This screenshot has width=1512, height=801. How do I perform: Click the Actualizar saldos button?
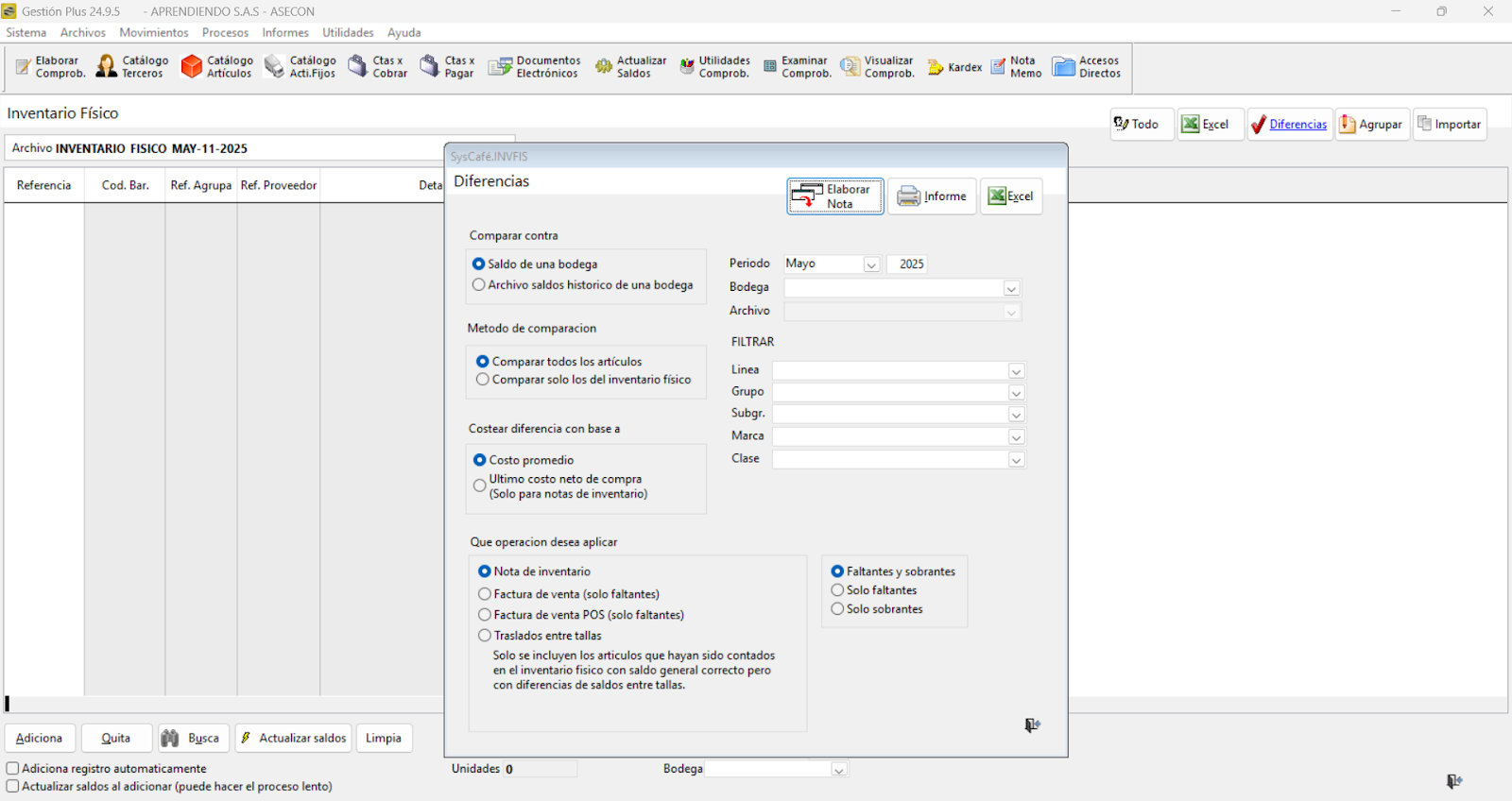(x=292, y=738)
